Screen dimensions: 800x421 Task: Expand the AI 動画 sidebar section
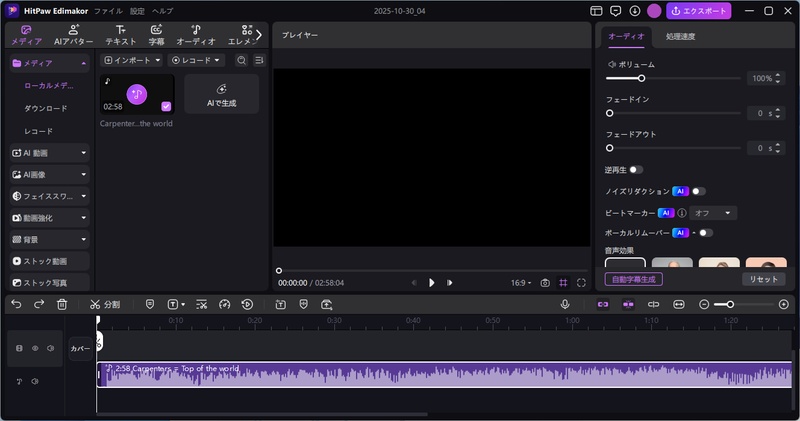click(49, 153)
